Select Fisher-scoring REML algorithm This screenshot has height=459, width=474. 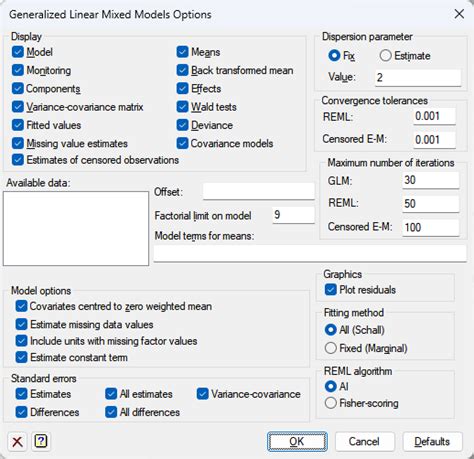[331, 403]
